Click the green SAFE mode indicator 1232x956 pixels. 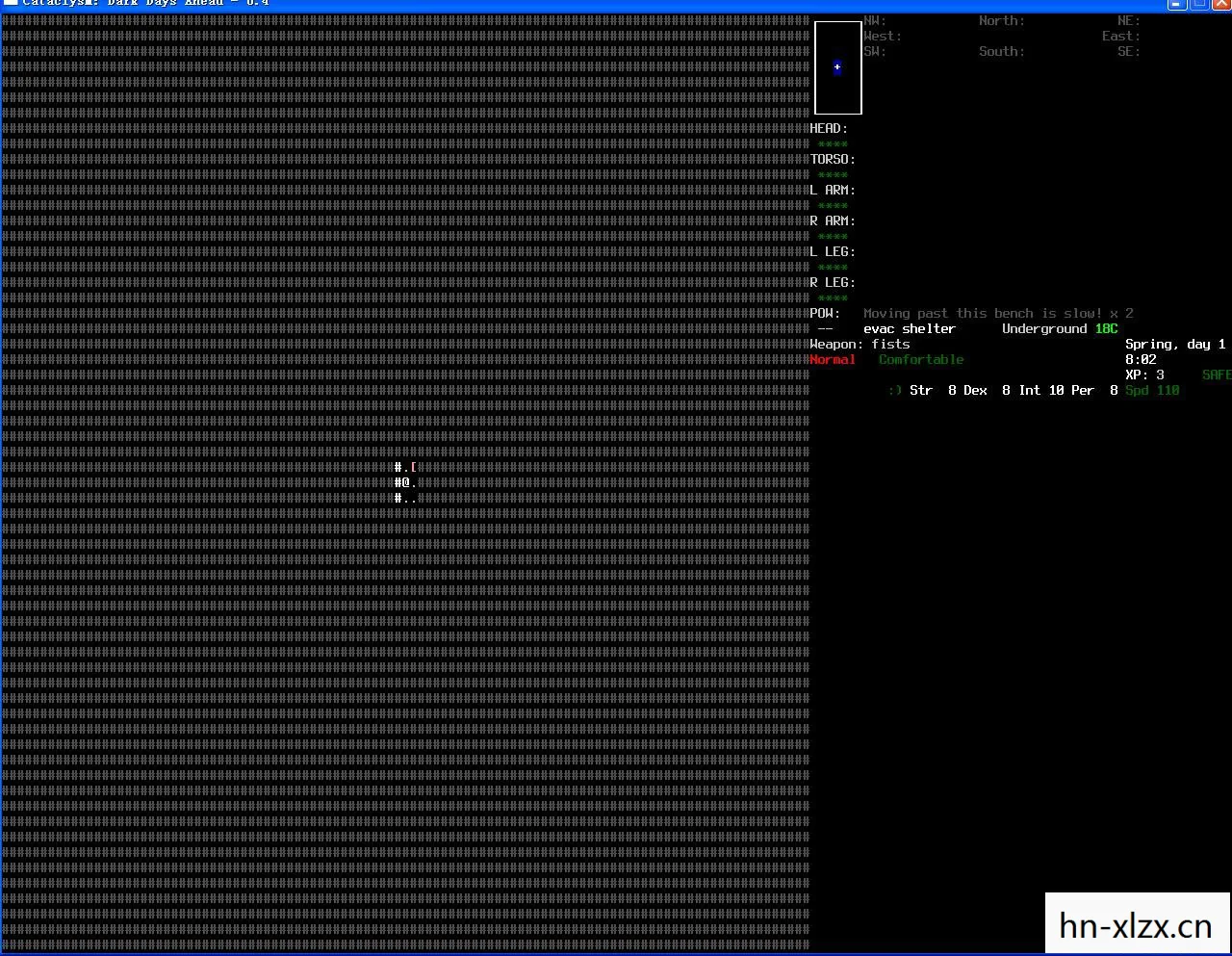pos(1217,375)
